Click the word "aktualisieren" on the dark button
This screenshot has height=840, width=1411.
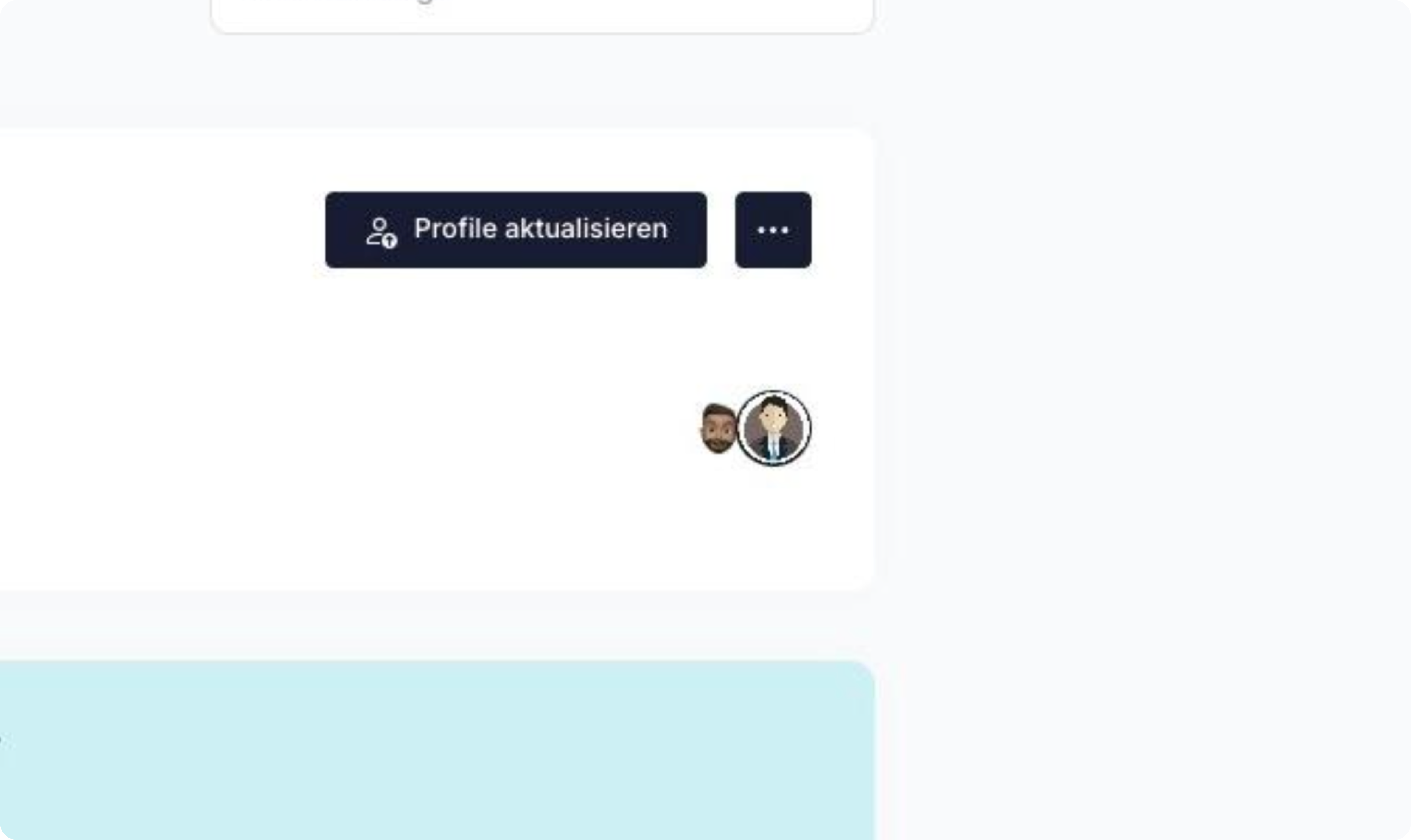point(586,229)
